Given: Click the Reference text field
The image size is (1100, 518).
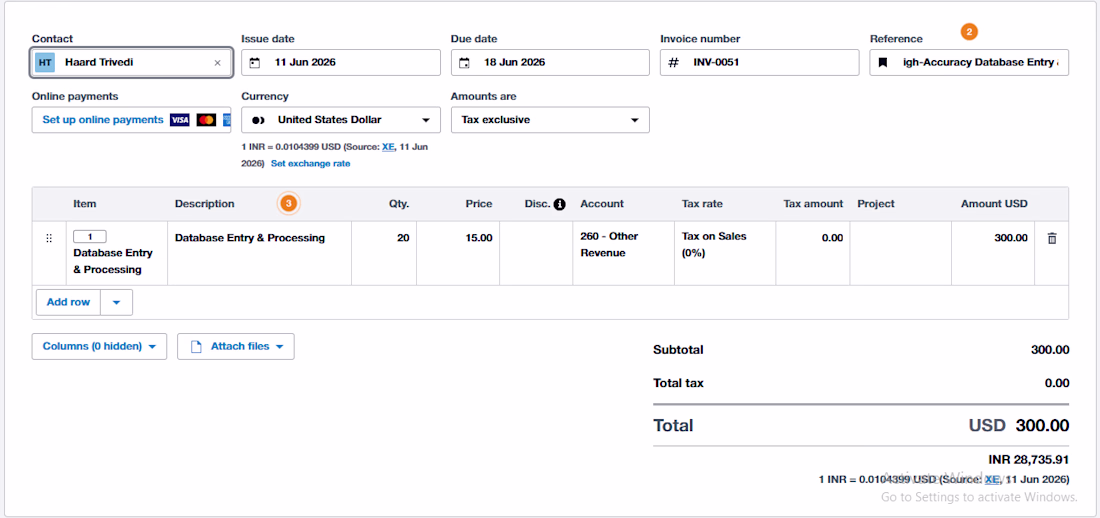Looking at the screenshot, I should tap(969, 62).
